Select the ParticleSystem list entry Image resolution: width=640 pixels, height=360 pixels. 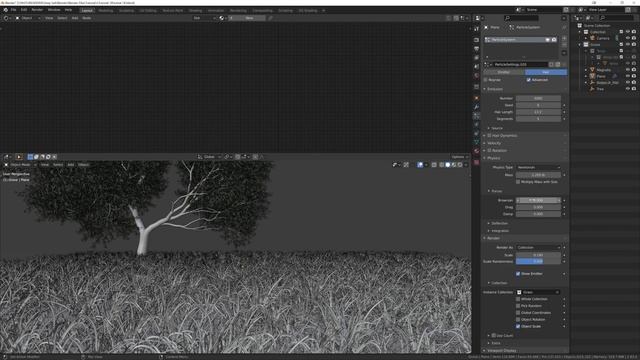(x=520, y=40)
